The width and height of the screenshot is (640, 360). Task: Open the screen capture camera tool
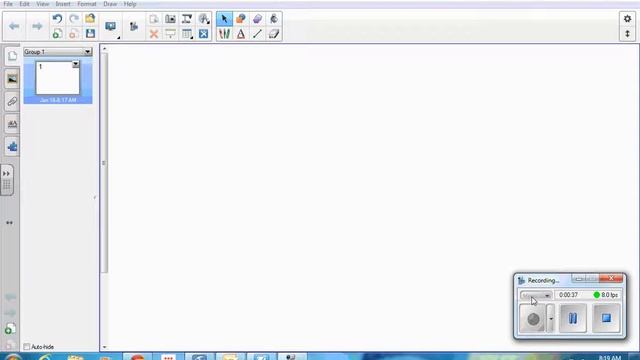170,19
